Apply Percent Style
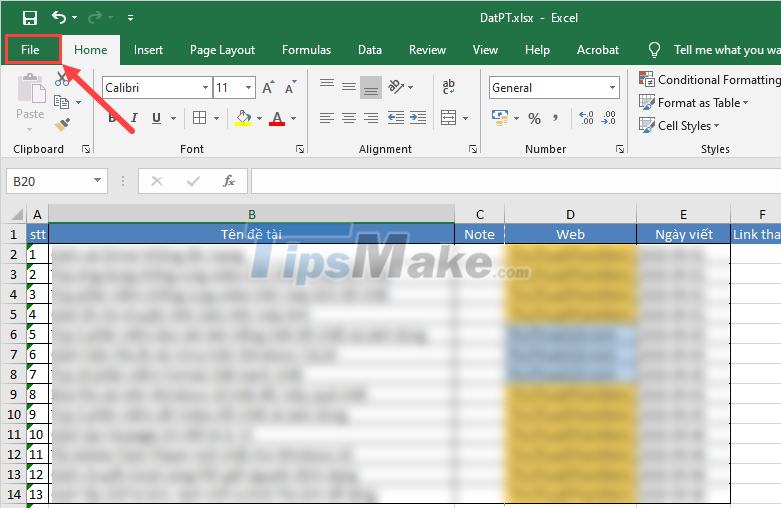The height and width of the screenshot is (508, 781). pos(534,118)
